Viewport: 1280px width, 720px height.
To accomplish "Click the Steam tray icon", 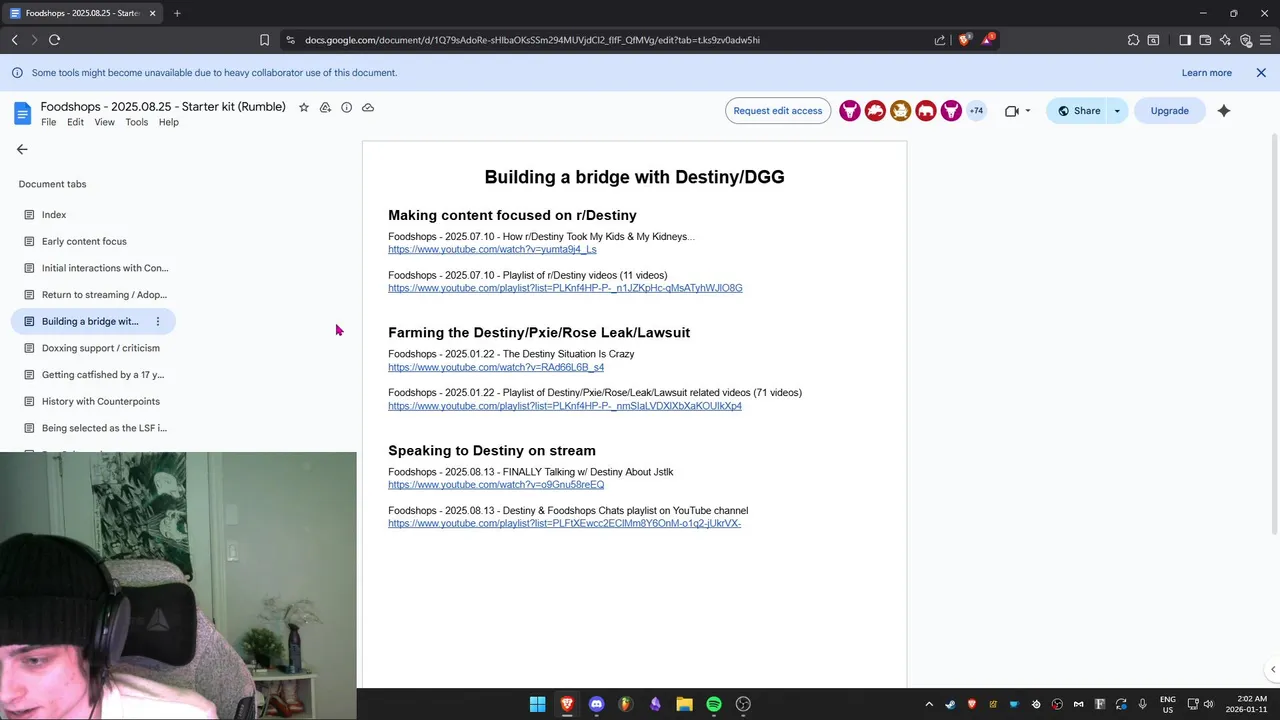I will pos(950,704).
